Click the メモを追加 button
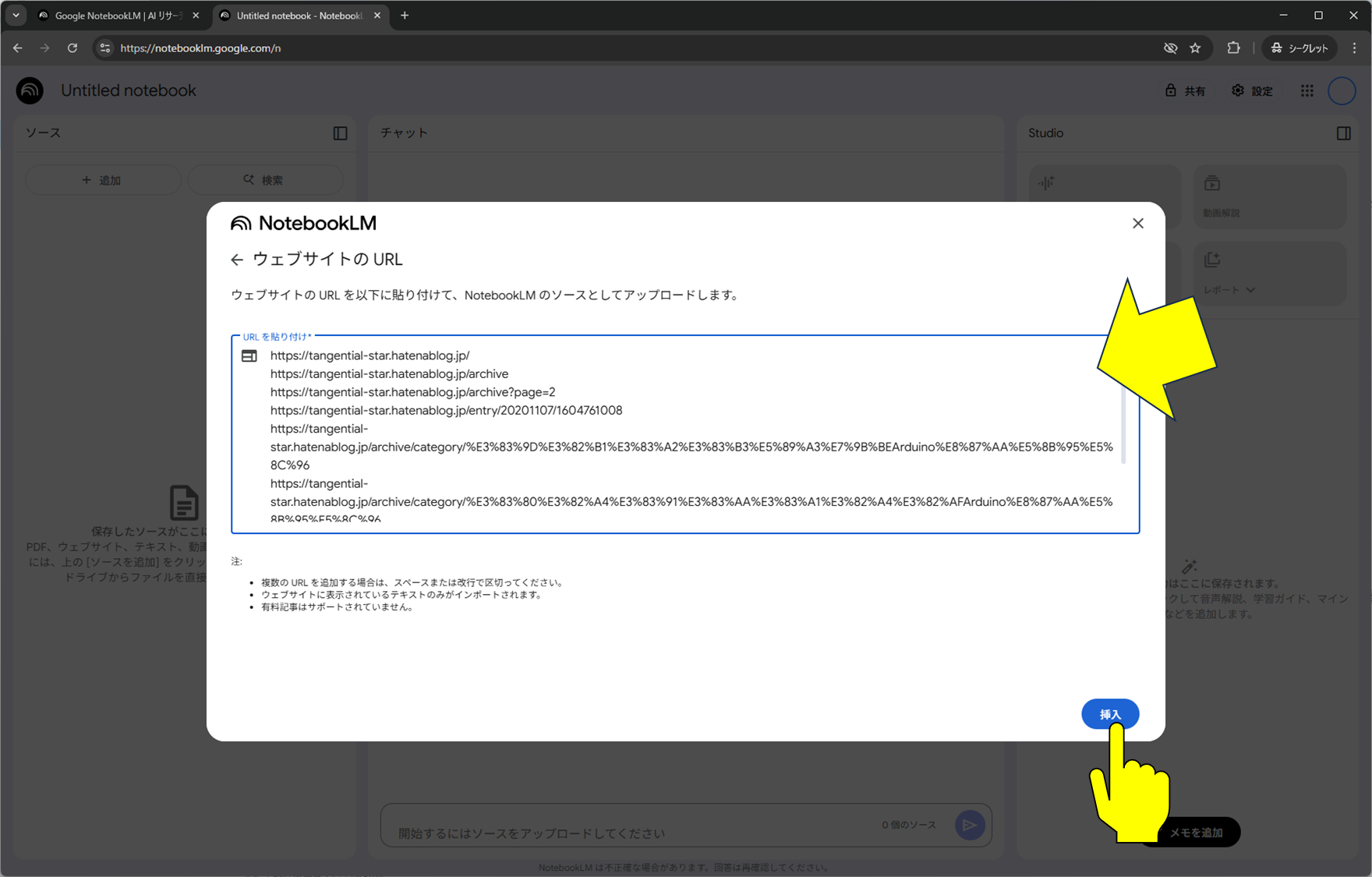 [1197, 833]
